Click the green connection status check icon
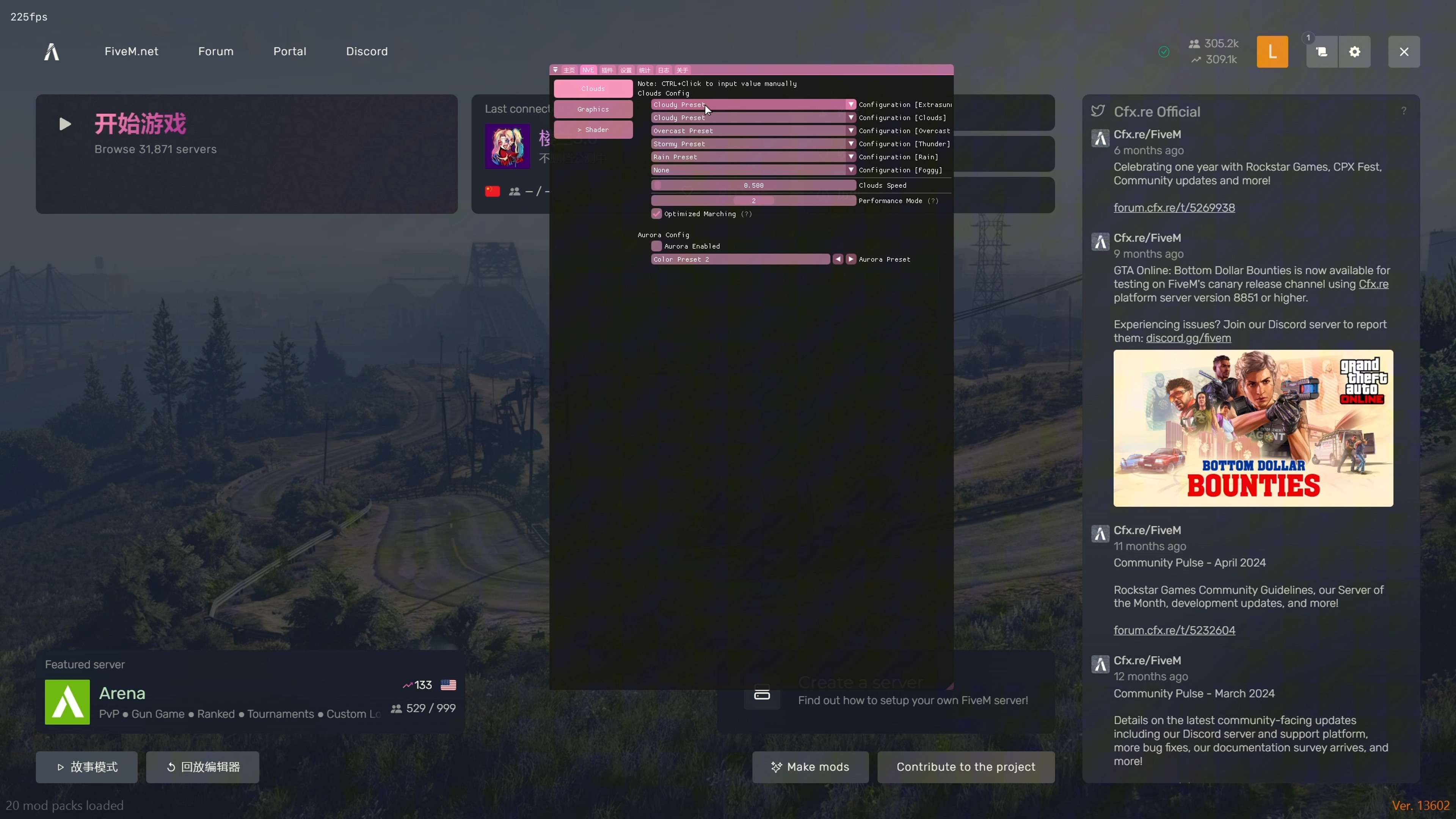 tap(1164, 52)
